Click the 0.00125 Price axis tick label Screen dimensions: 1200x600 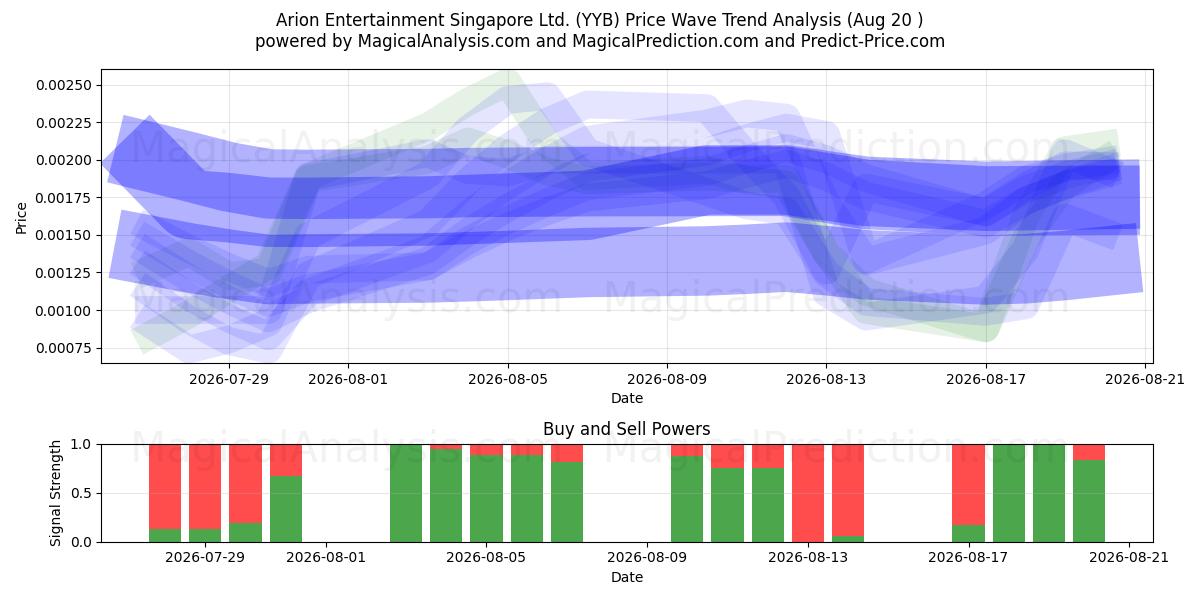(64, 273)
